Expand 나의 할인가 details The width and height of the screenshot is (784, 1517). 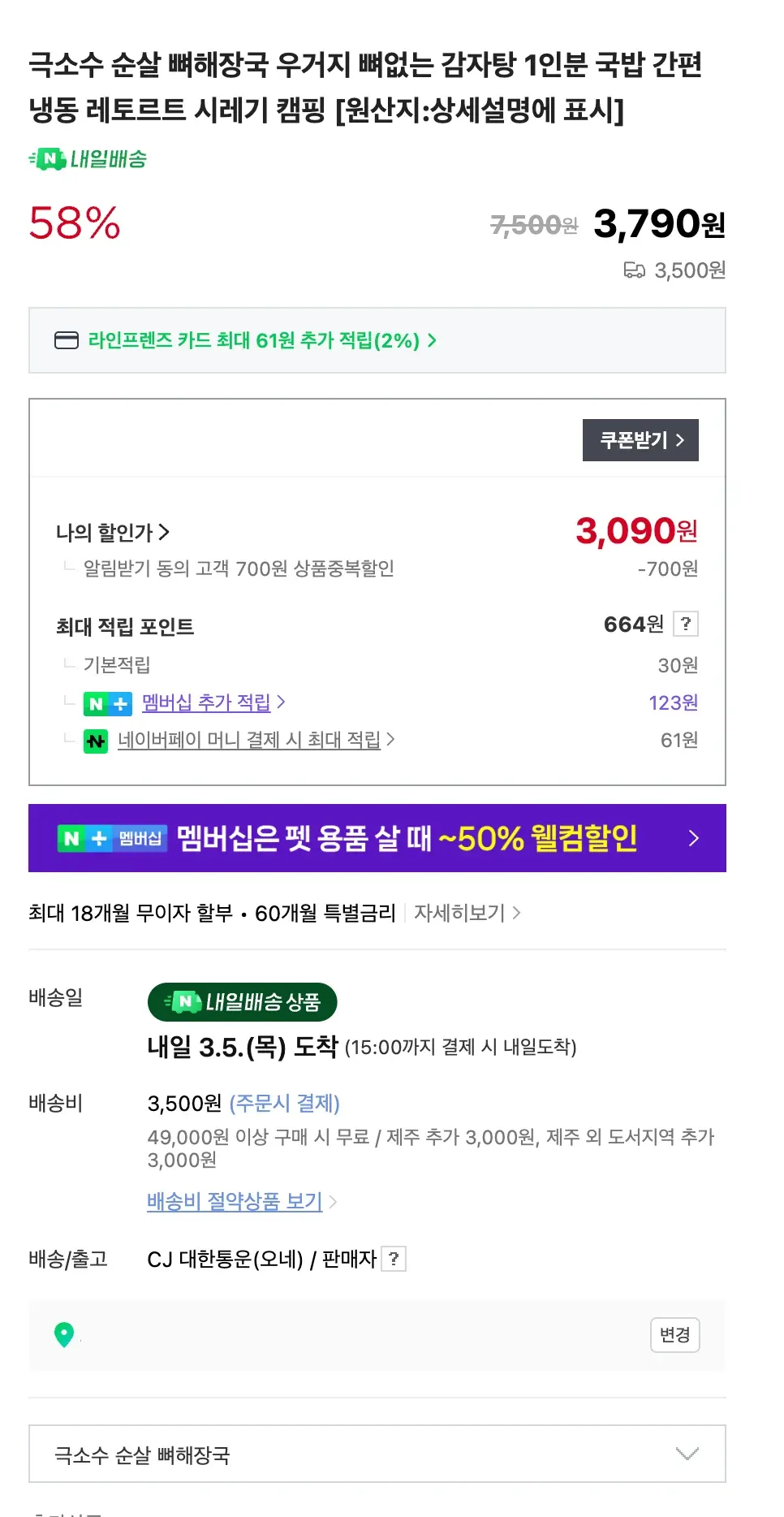click(x=113, y=533)
